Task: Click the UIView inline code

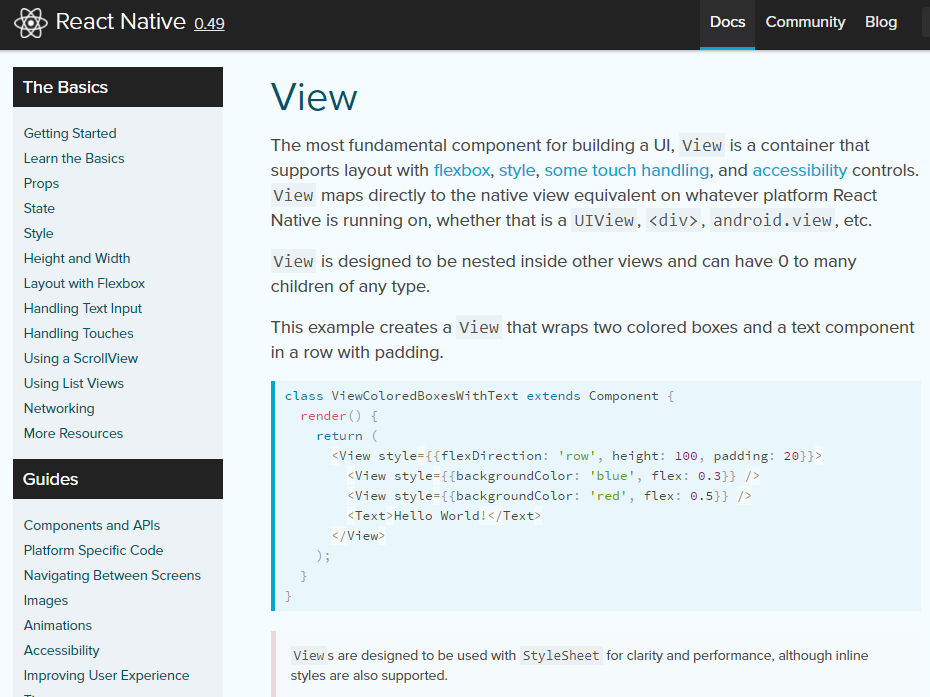Action: pos(604,221)
